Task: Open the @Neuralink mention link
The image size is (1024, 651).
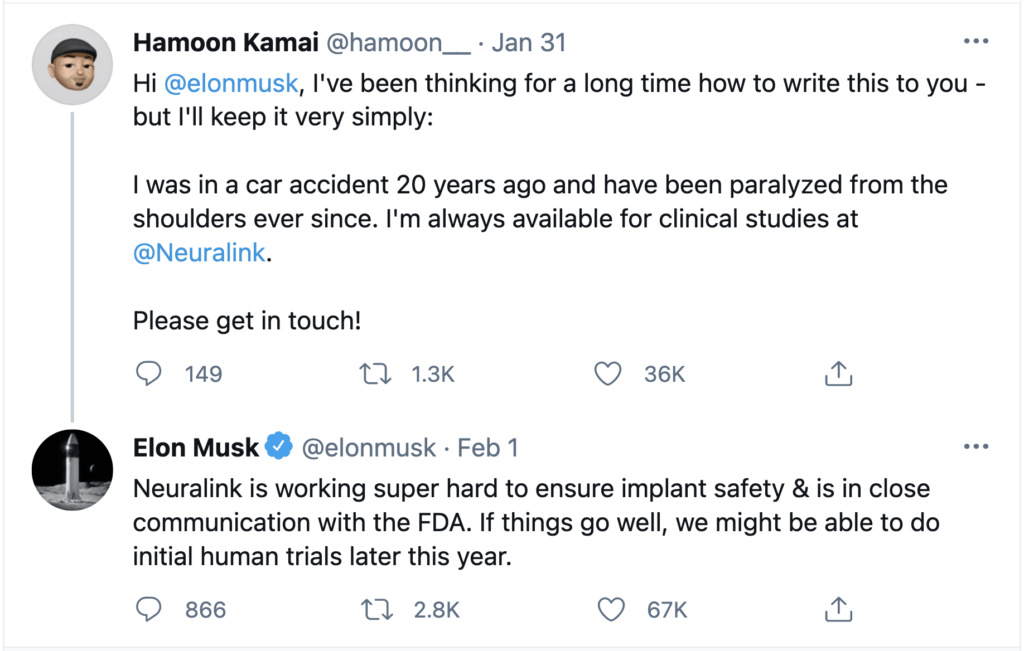Action: pos(199,253)
